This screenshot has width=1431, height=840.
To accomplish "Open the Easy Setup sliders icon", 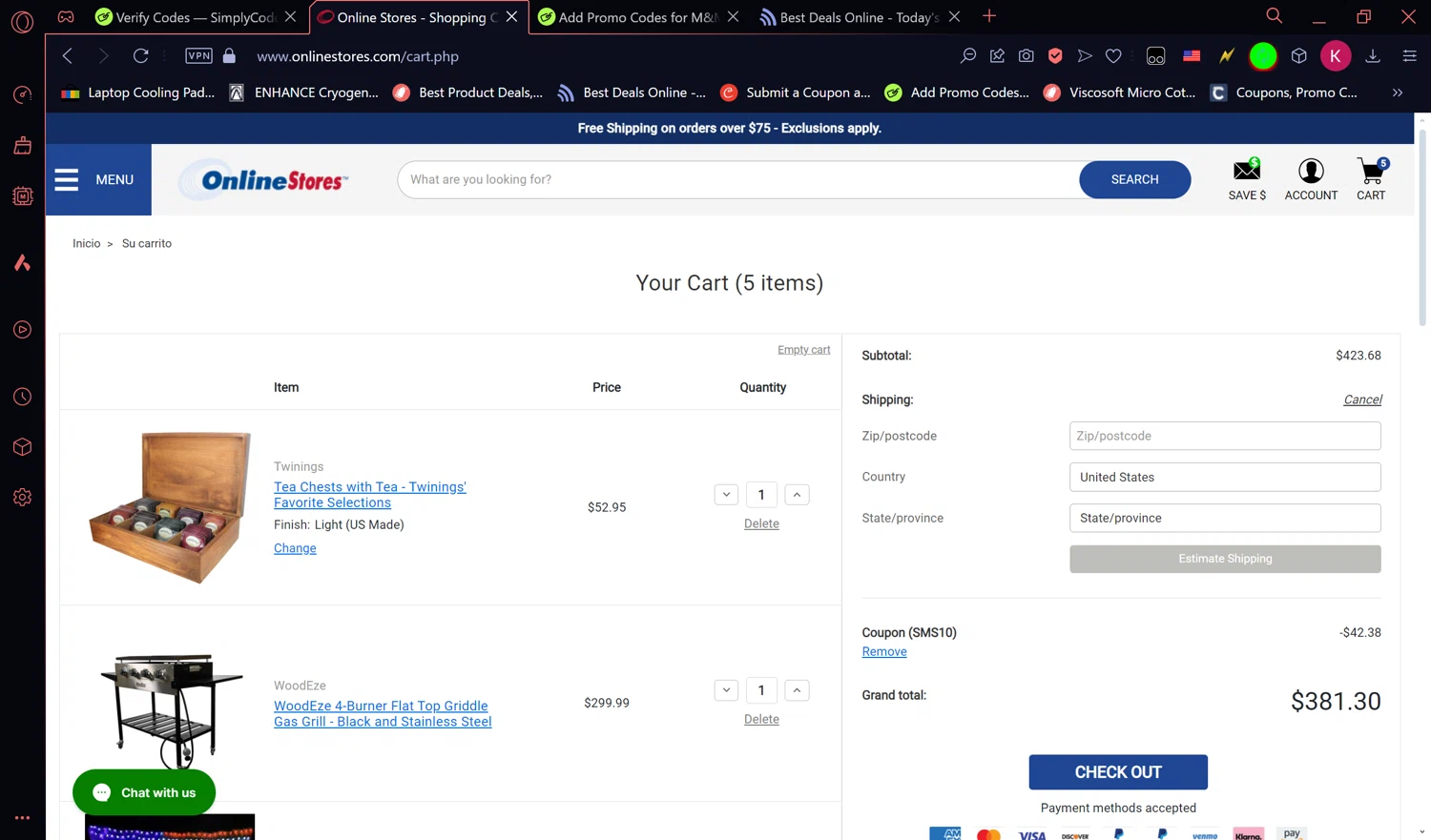I will click(x=1409, y=56).
